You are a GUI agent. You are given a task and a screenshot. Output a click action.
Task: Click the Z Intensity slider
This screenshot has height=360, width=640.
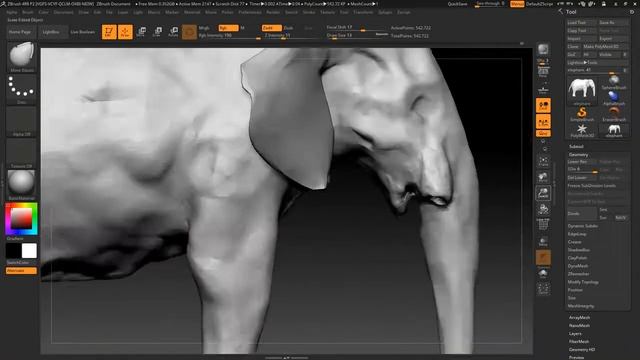[291, 36]
